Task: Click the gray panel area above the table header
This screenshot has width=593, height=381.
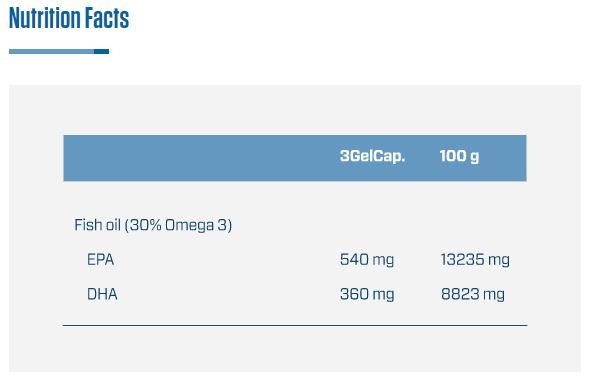Action: (x=295, y=110)
